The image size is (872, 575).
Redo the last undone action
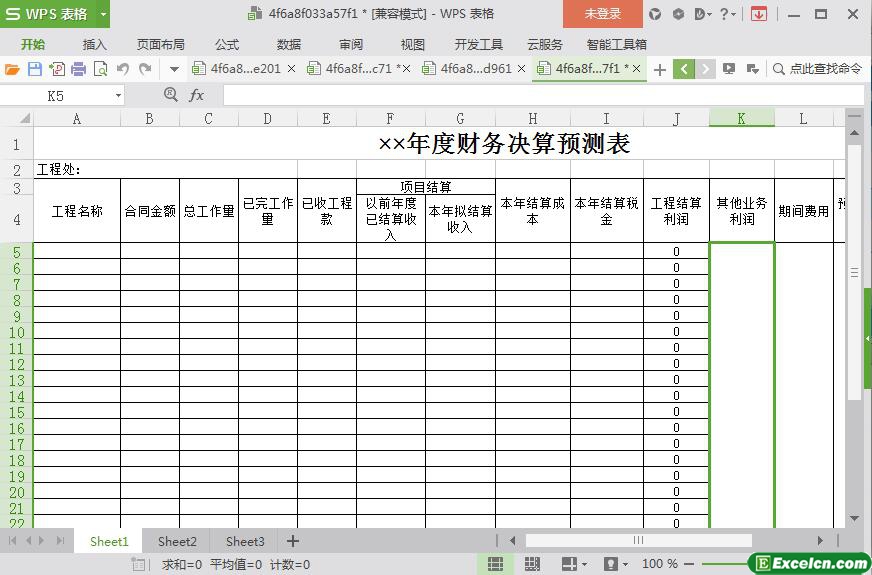145,69
